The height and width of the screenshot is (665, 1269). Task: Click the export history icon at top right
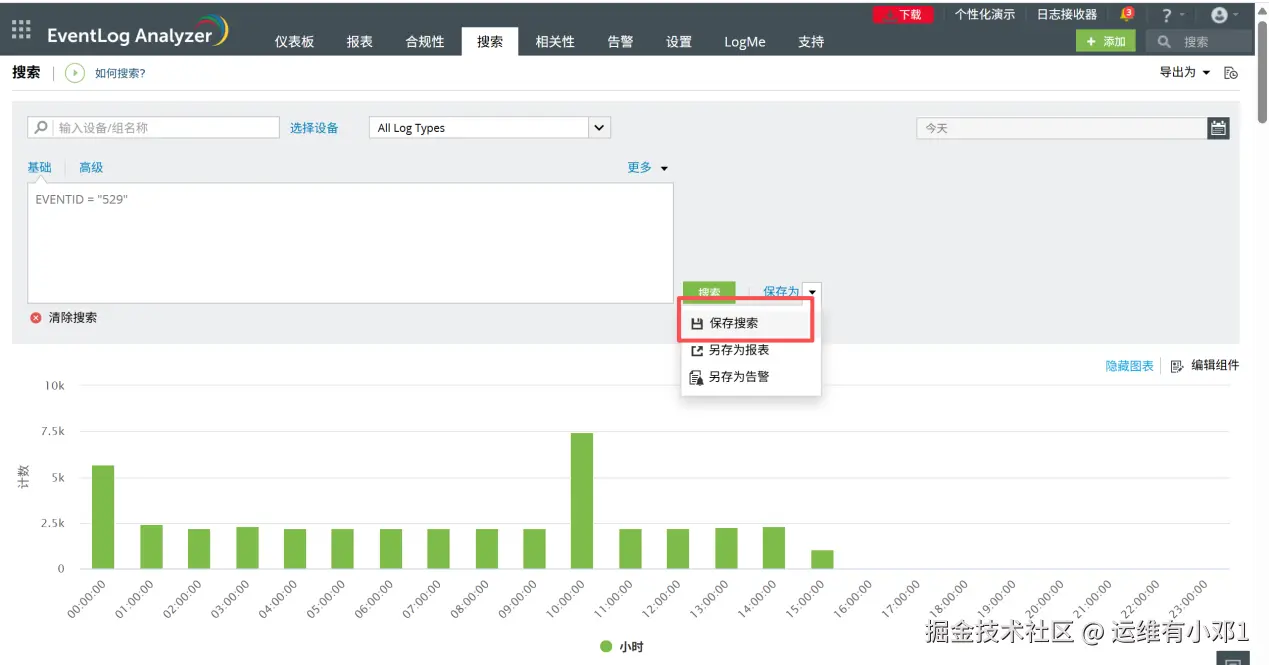pos(1231,73)
